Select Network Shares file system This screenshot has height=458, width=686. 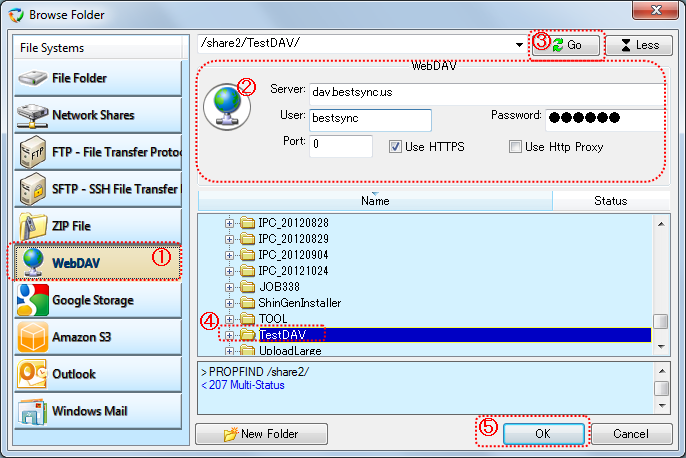point(98,115)
